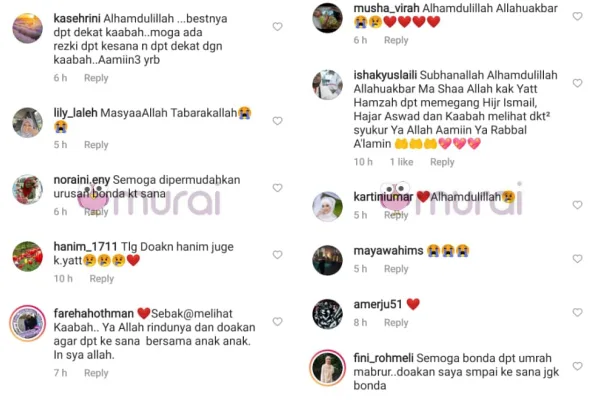Open the farehahothman username profile link

click(x=93, y=313)
